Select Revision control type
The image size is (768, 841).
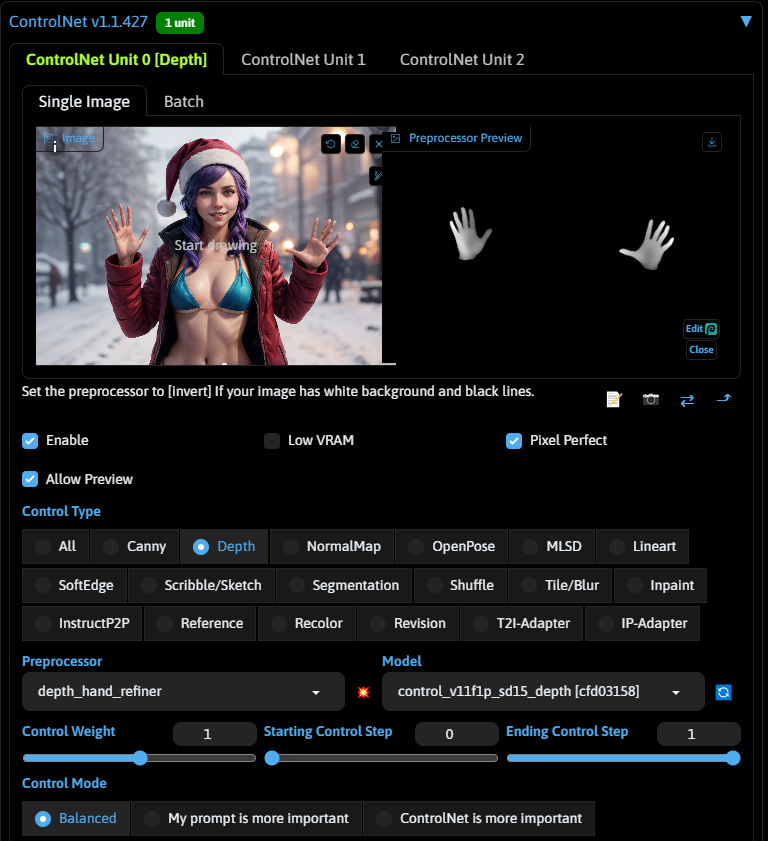coord(408,623)
